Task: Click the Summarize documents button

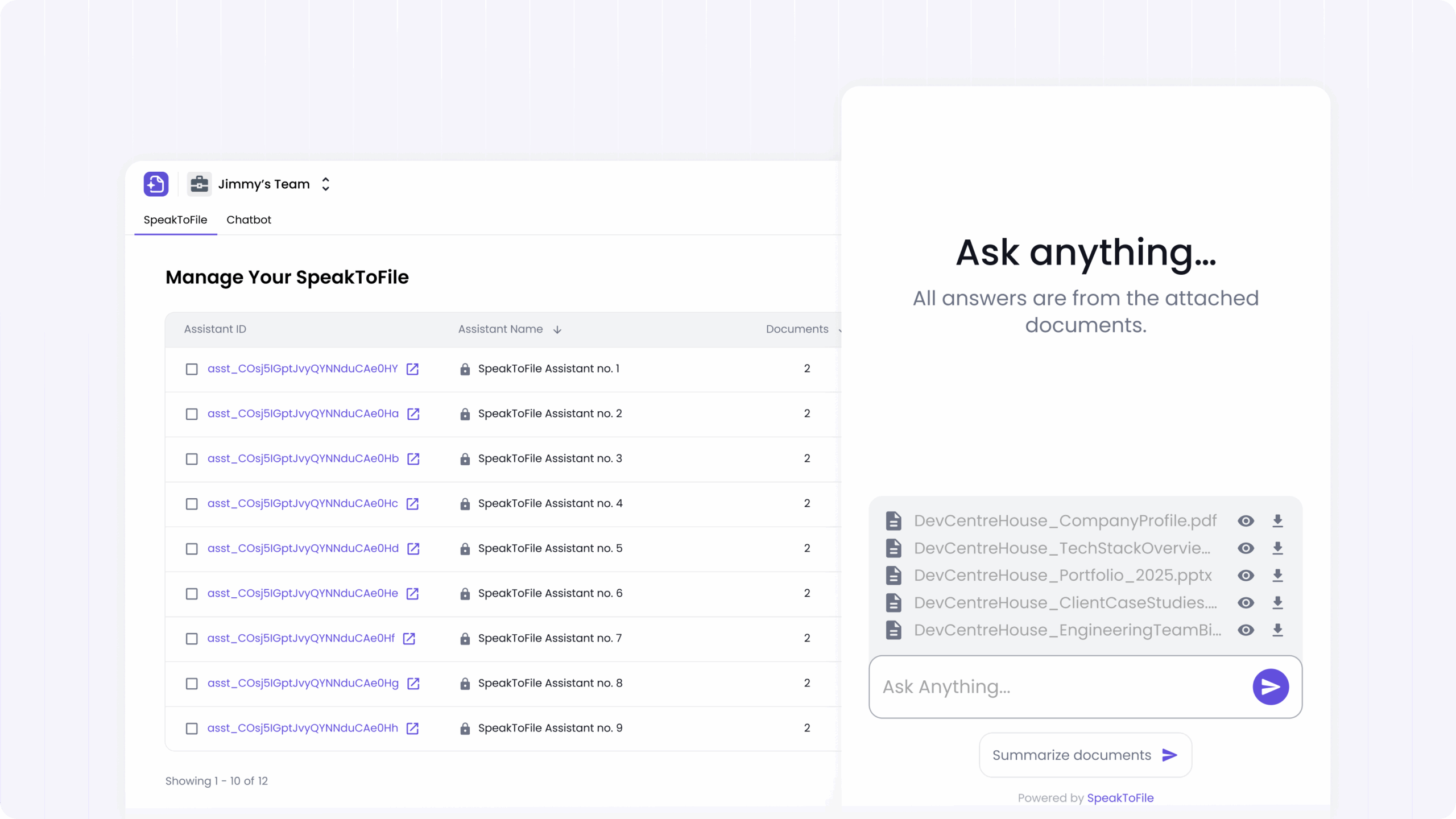Action: [x=1085, y=755]
